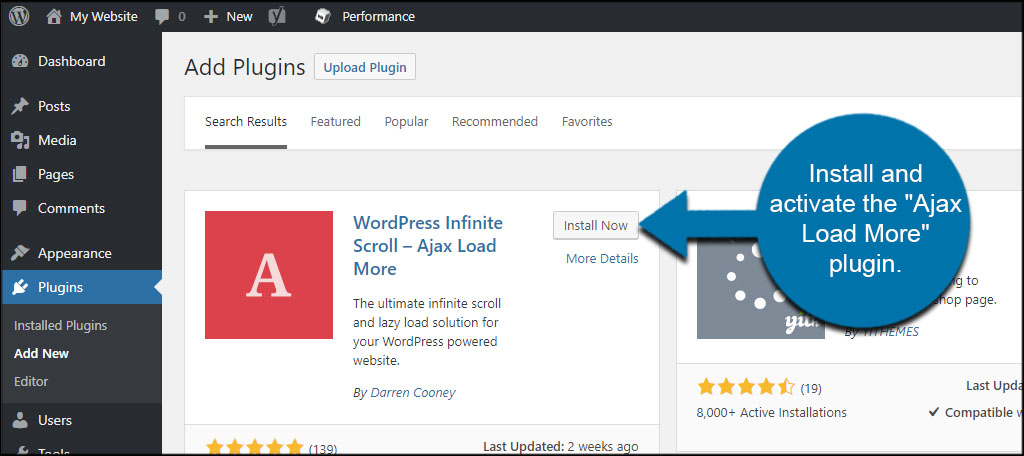Open the plugin Editor submenu
The width and height of the screenshot is (1024, 456).
(x=31, y=381)
